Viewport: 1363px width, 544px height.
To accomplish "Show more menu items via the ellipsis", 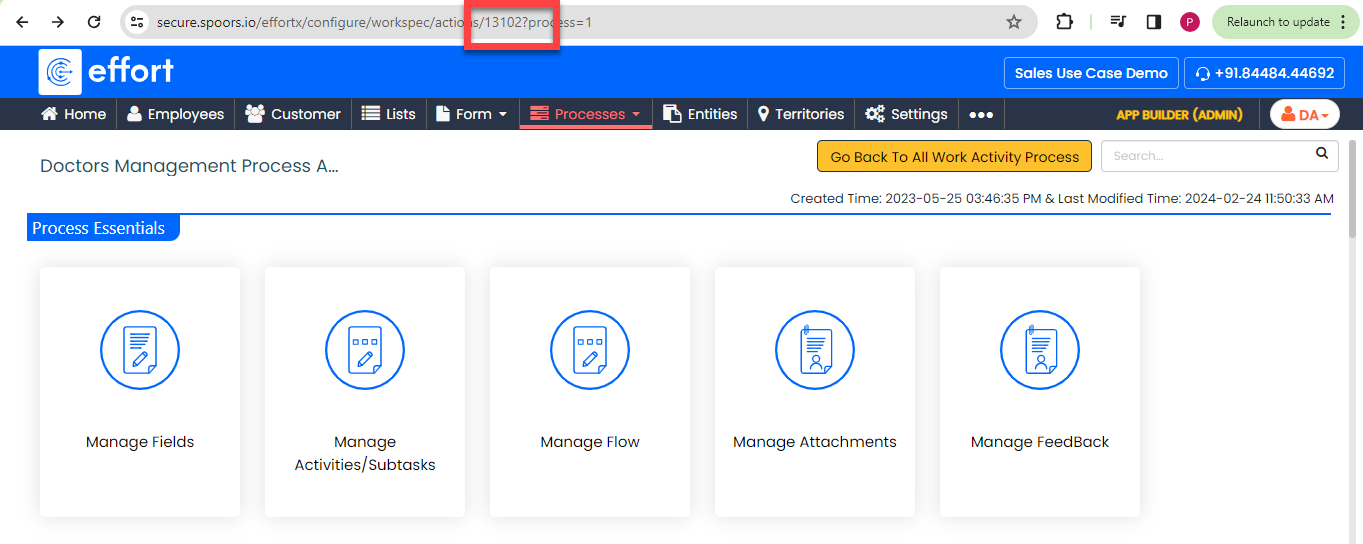I will [x=981, y=115].
